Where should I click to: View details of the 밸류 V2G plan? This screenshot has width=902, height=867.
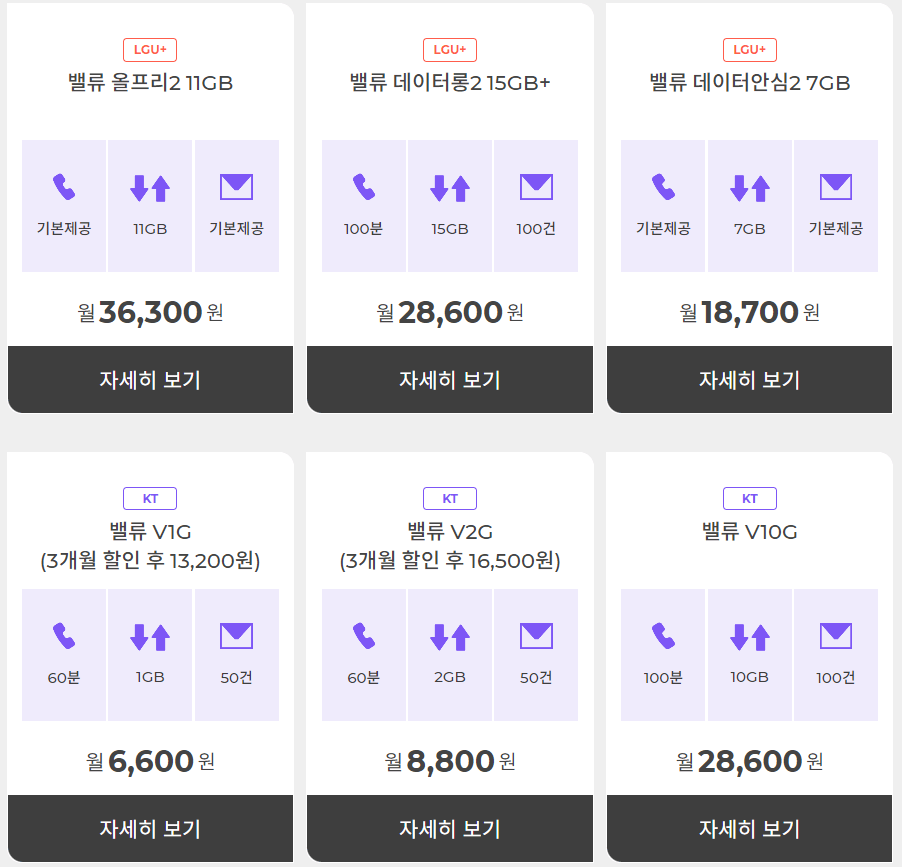[449, 829]
